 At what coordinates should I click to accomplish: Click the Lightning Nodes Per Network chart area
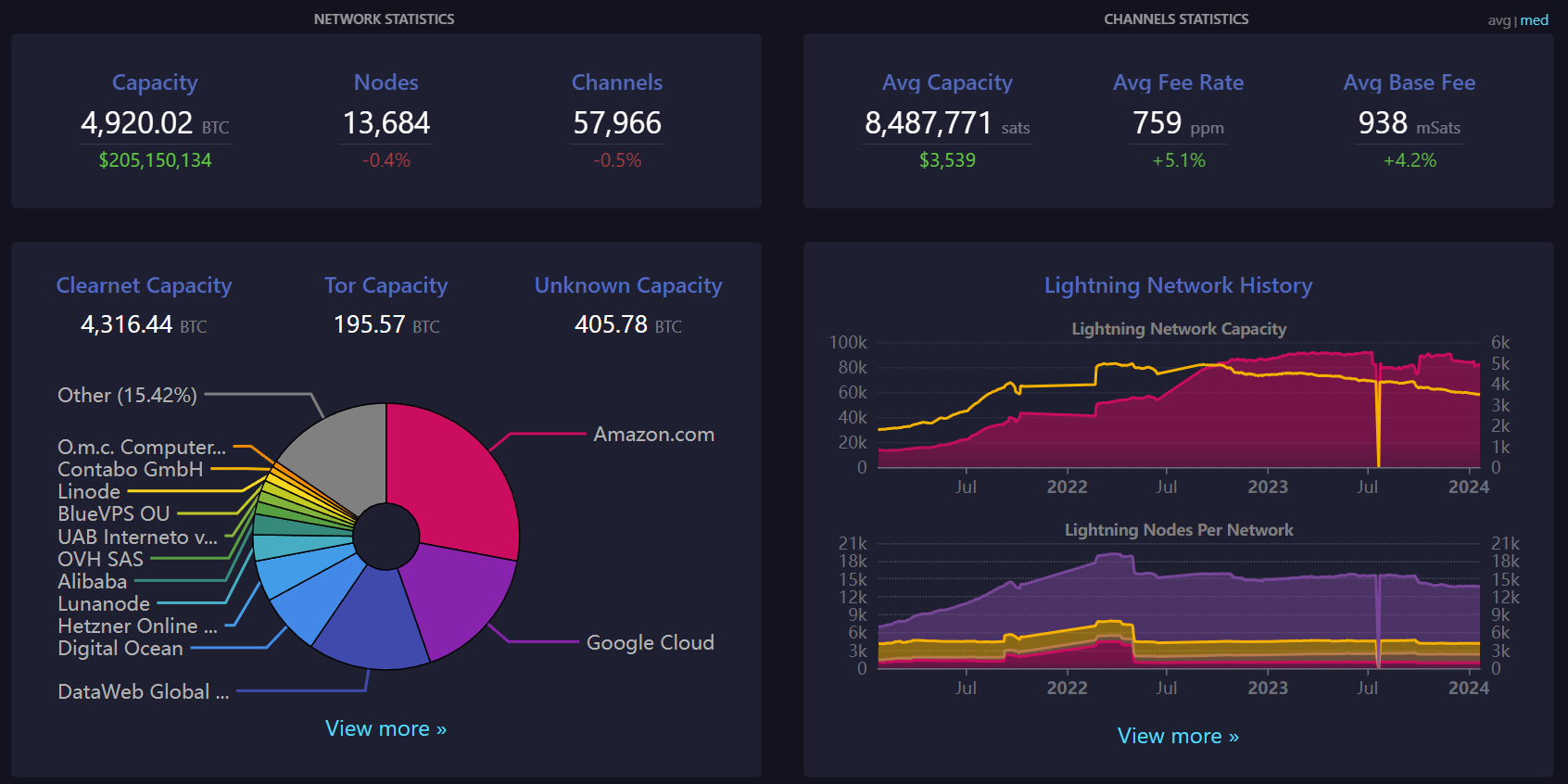pos(1179,607)
